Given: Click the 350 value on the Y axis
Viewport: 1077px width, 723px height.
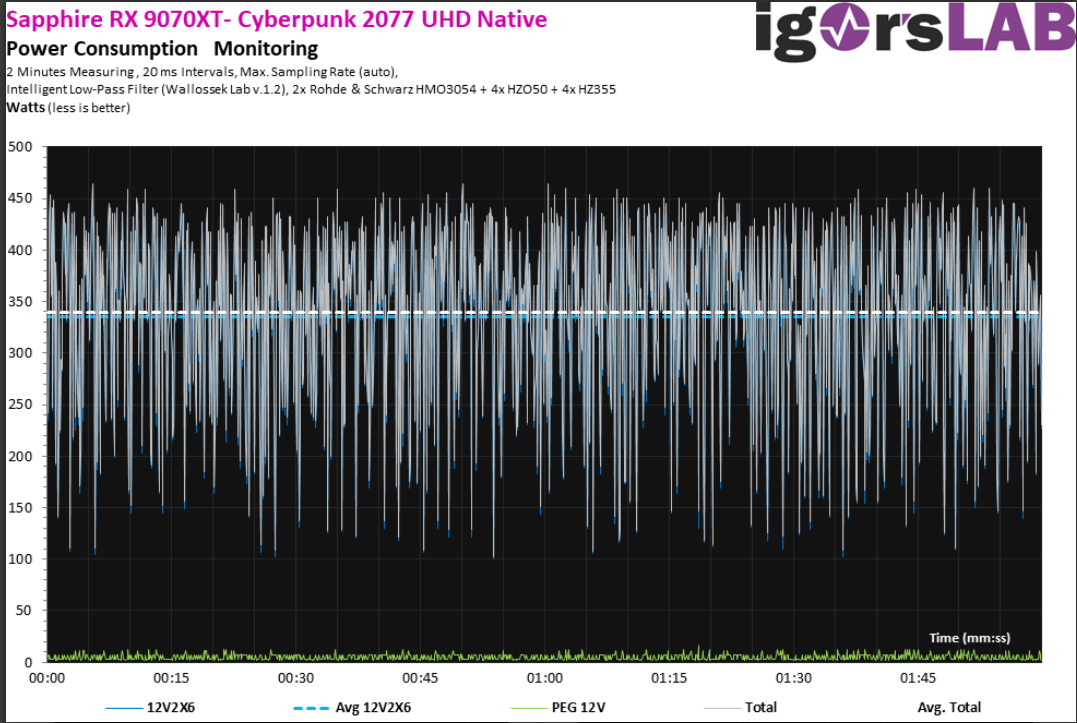Looking at the screenshot, I should pyautogui.click(x=20, y=301).
